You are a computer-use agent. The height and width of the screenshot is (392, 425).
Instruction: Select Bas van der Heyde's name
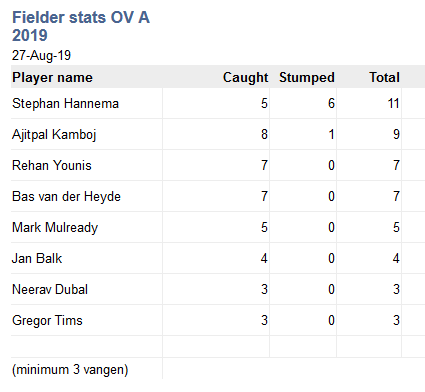66,197
